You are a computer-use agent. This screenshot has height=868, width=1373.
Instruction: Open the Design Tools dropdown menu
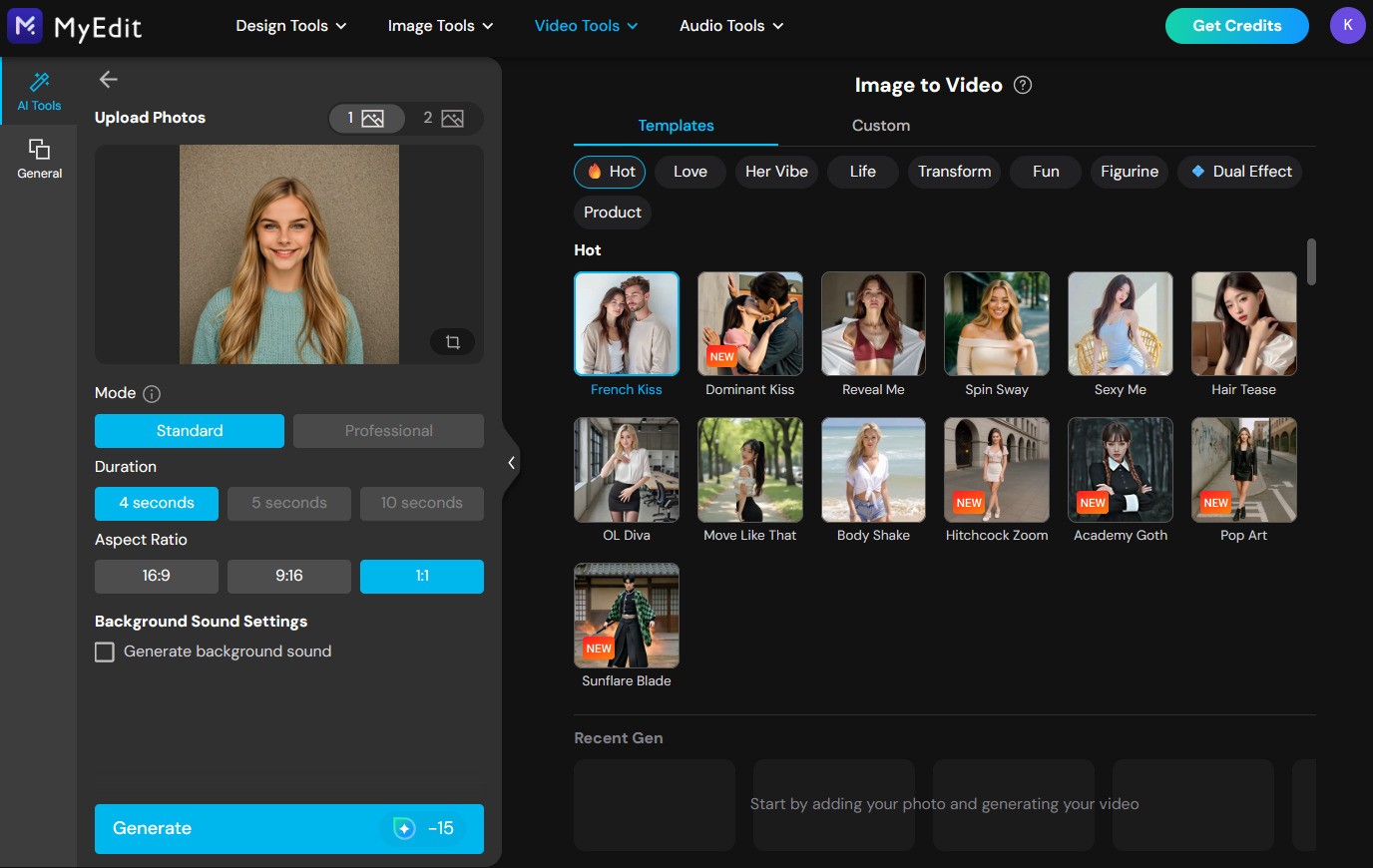pyautogui.click(x=291, y=26)
